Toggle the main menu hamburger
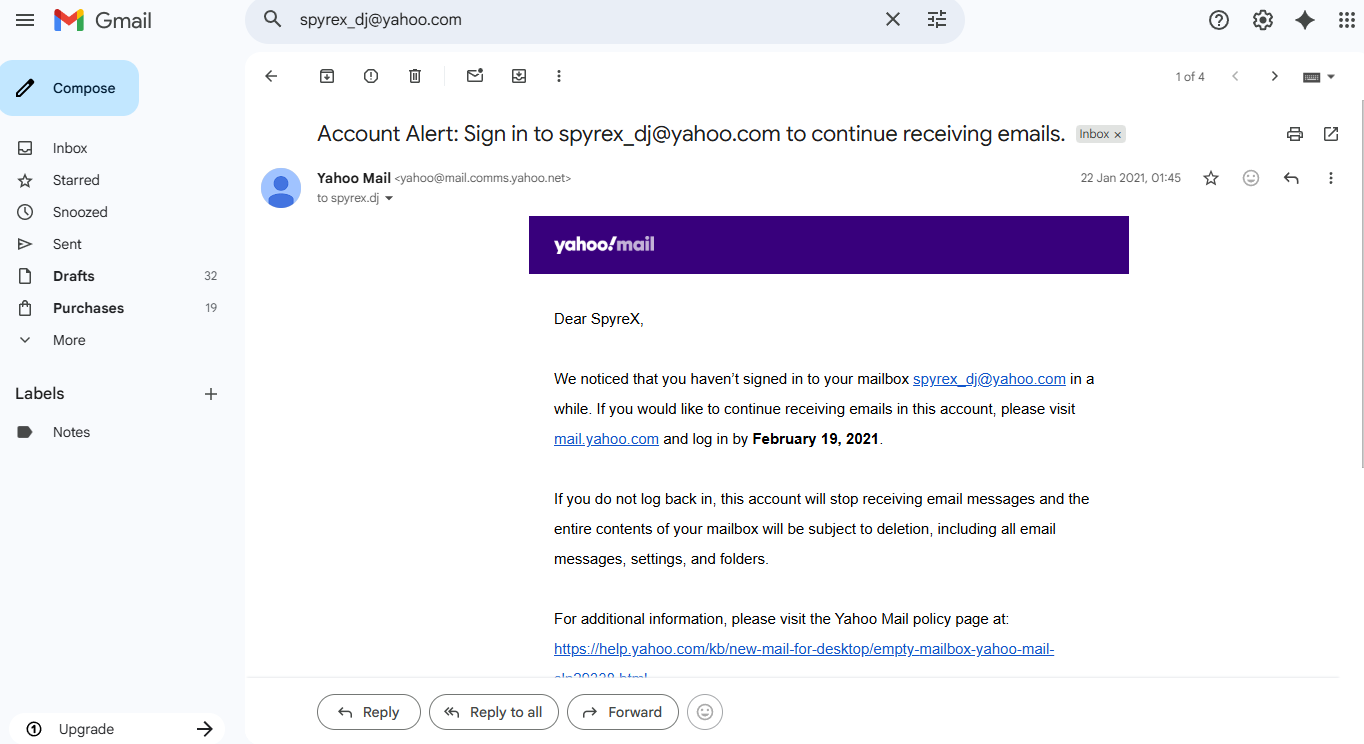The image size is (1364, 744). (25, 20)
